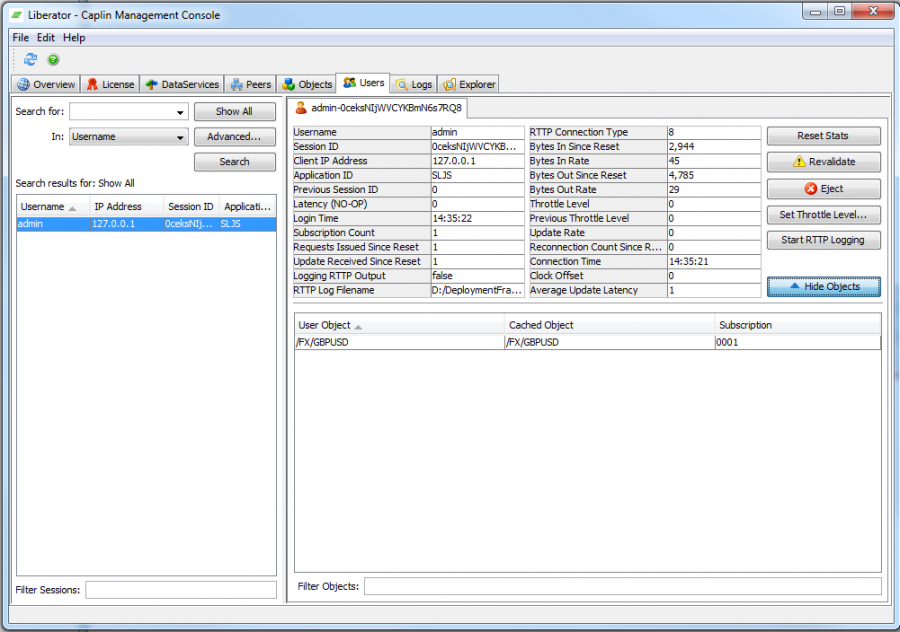Open the Edit menu
This screenshot has width=900, height=632.
click(45, 37)
